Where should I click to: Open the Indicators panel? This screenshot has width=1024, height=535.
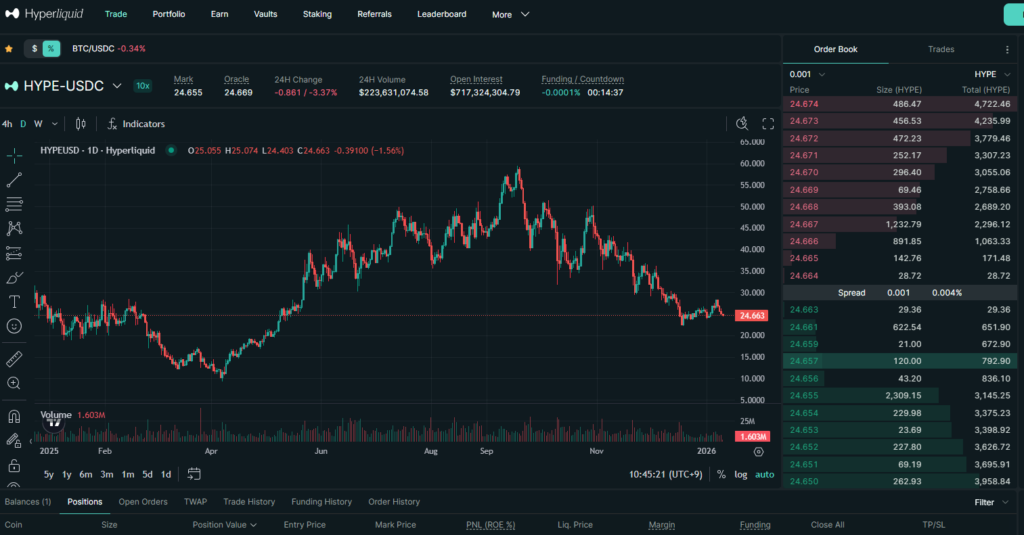click(136, 124)
